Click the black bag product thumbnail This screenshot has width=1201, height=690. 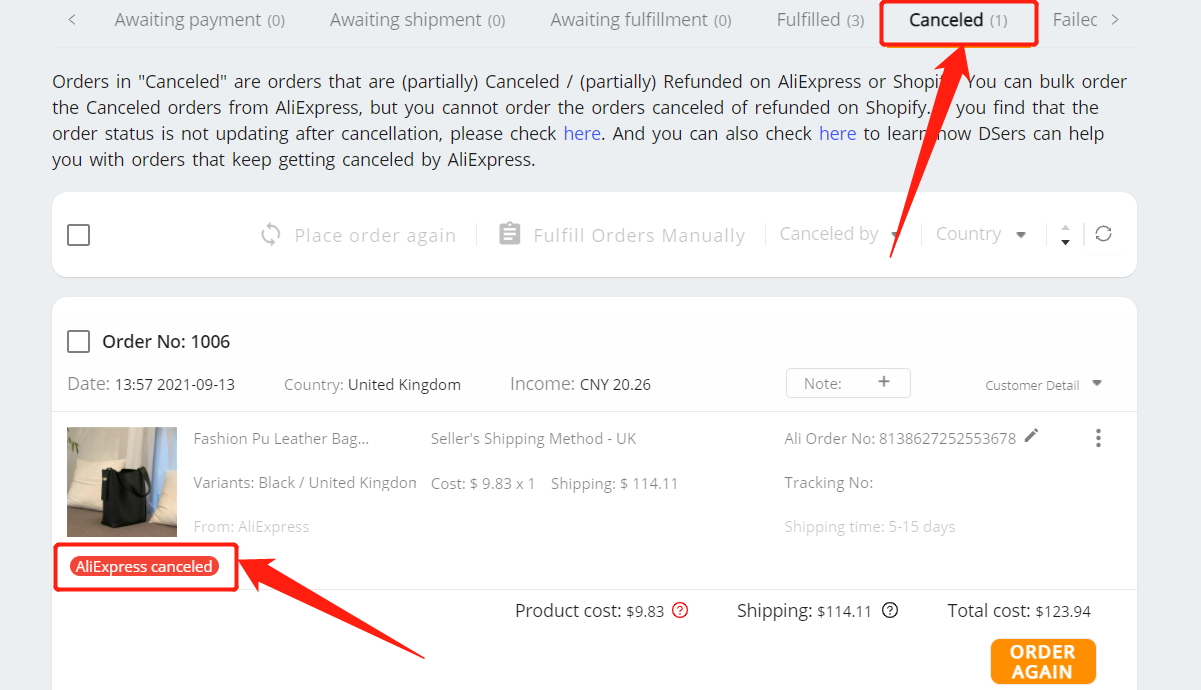[x=122, y=482]
